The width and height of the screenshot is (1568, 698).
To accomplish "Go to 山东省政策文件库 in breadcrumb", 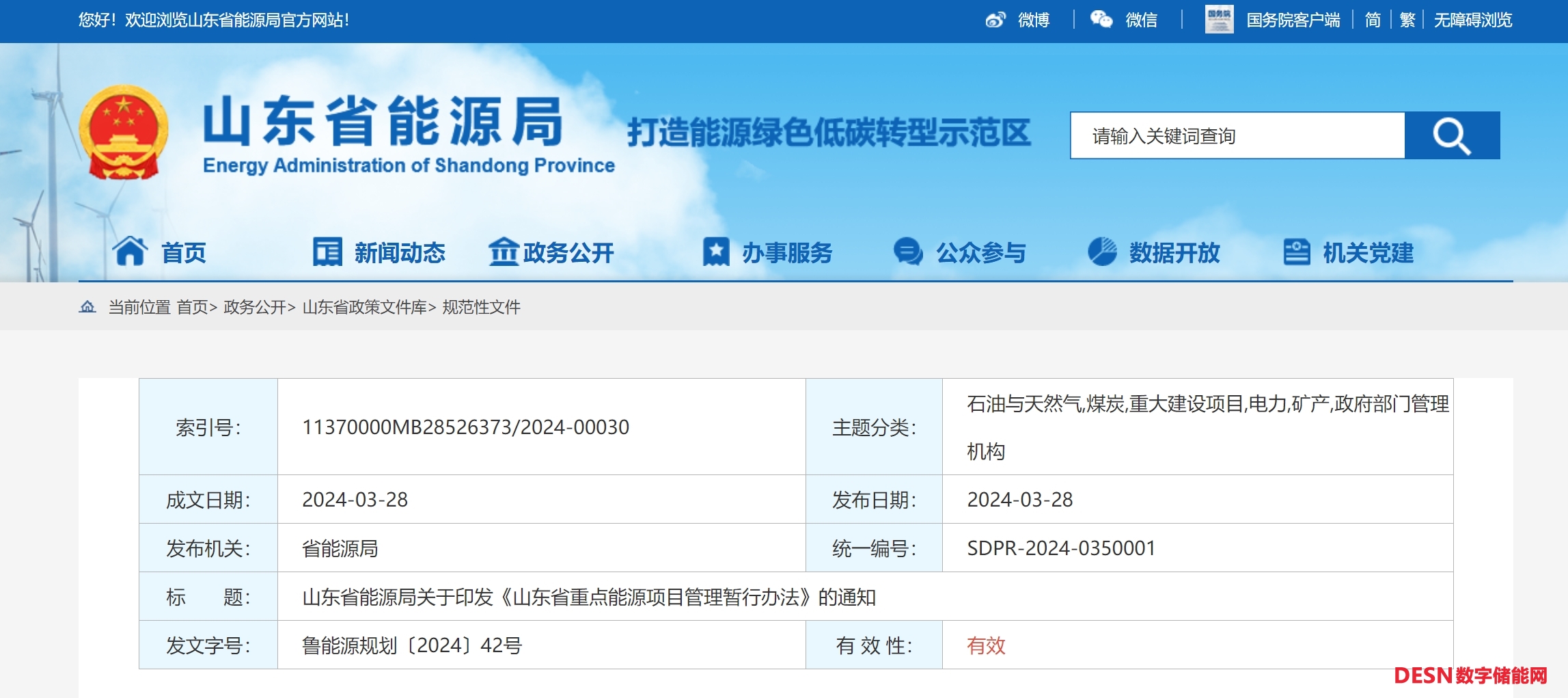I will (x=364, y=308).
